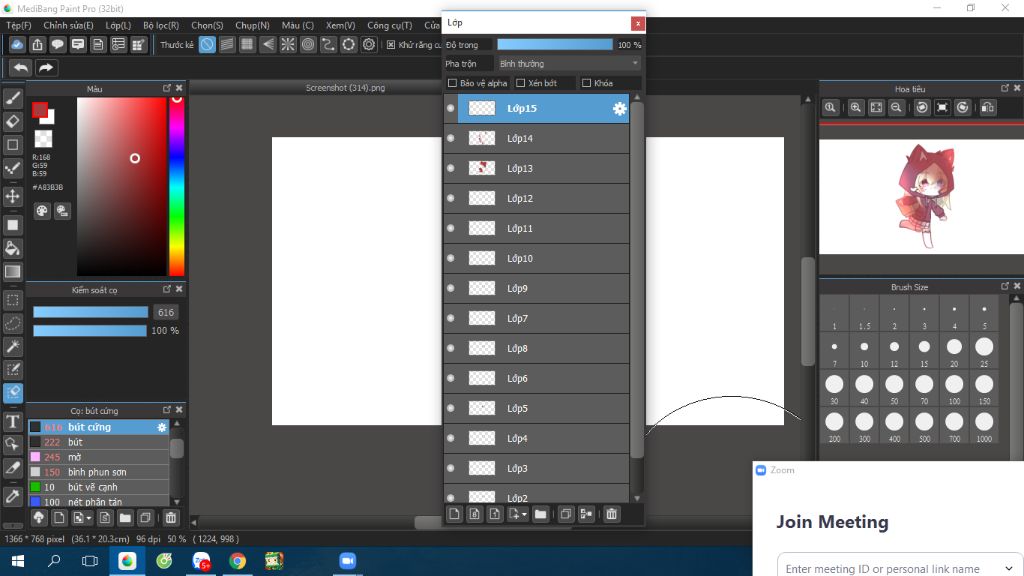Toggle Khóa checkbox
1024x576 pixels.
[x=586, y=83]
